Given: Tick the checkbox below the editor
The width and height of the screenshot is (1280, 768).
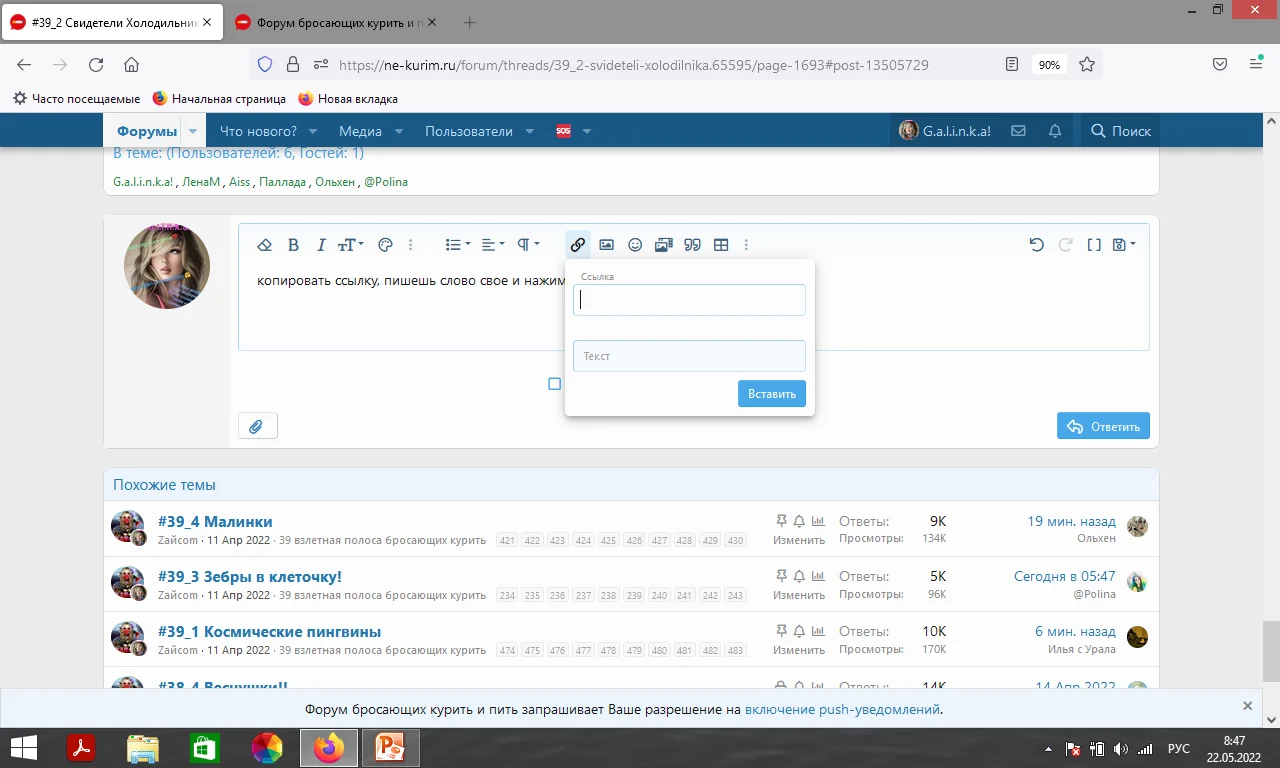Looking at the screenshot, I should pyautogui.click(x=555, y=384).
